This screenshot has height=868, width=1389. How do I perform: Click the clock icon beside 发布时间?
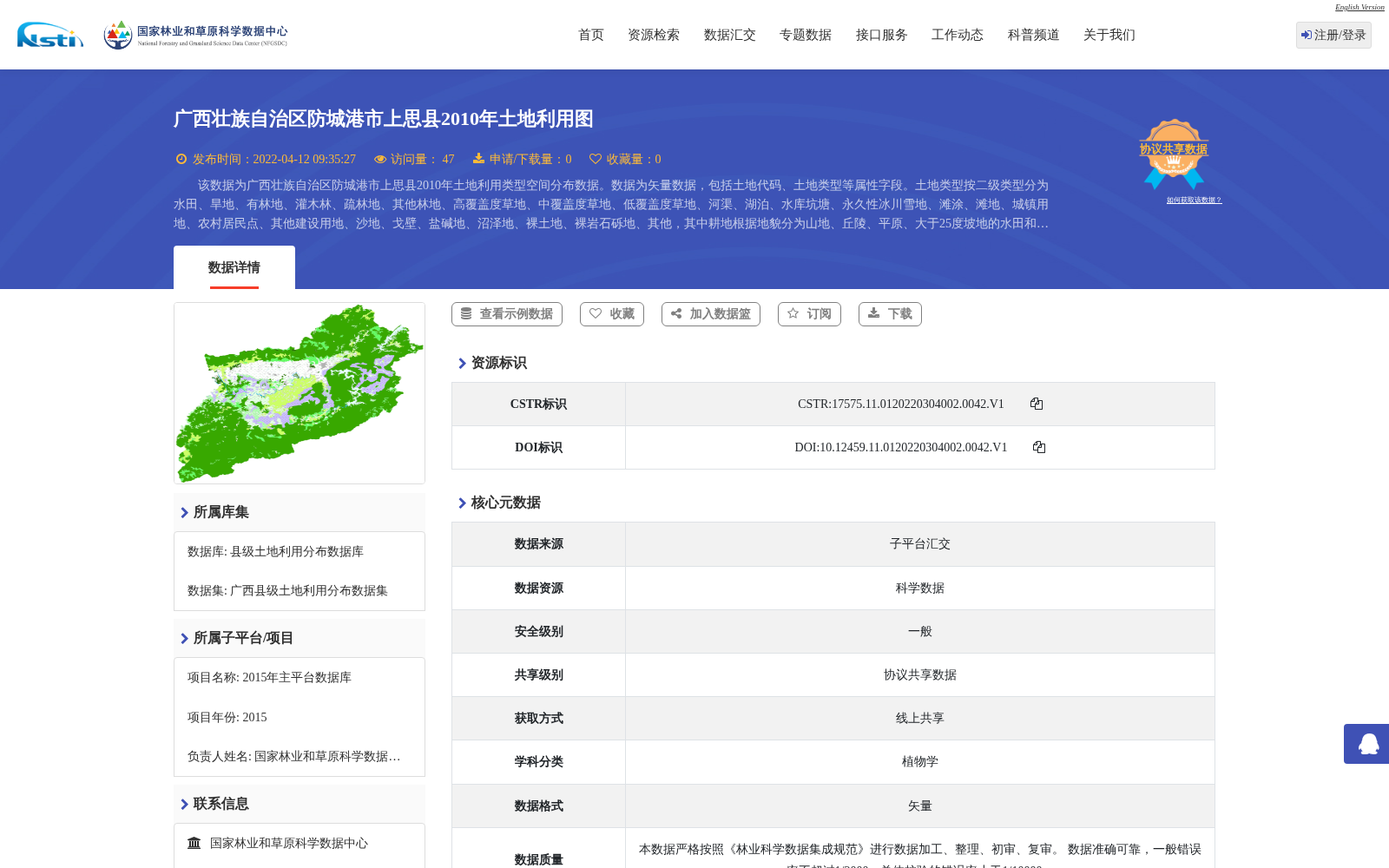[181, 159]
